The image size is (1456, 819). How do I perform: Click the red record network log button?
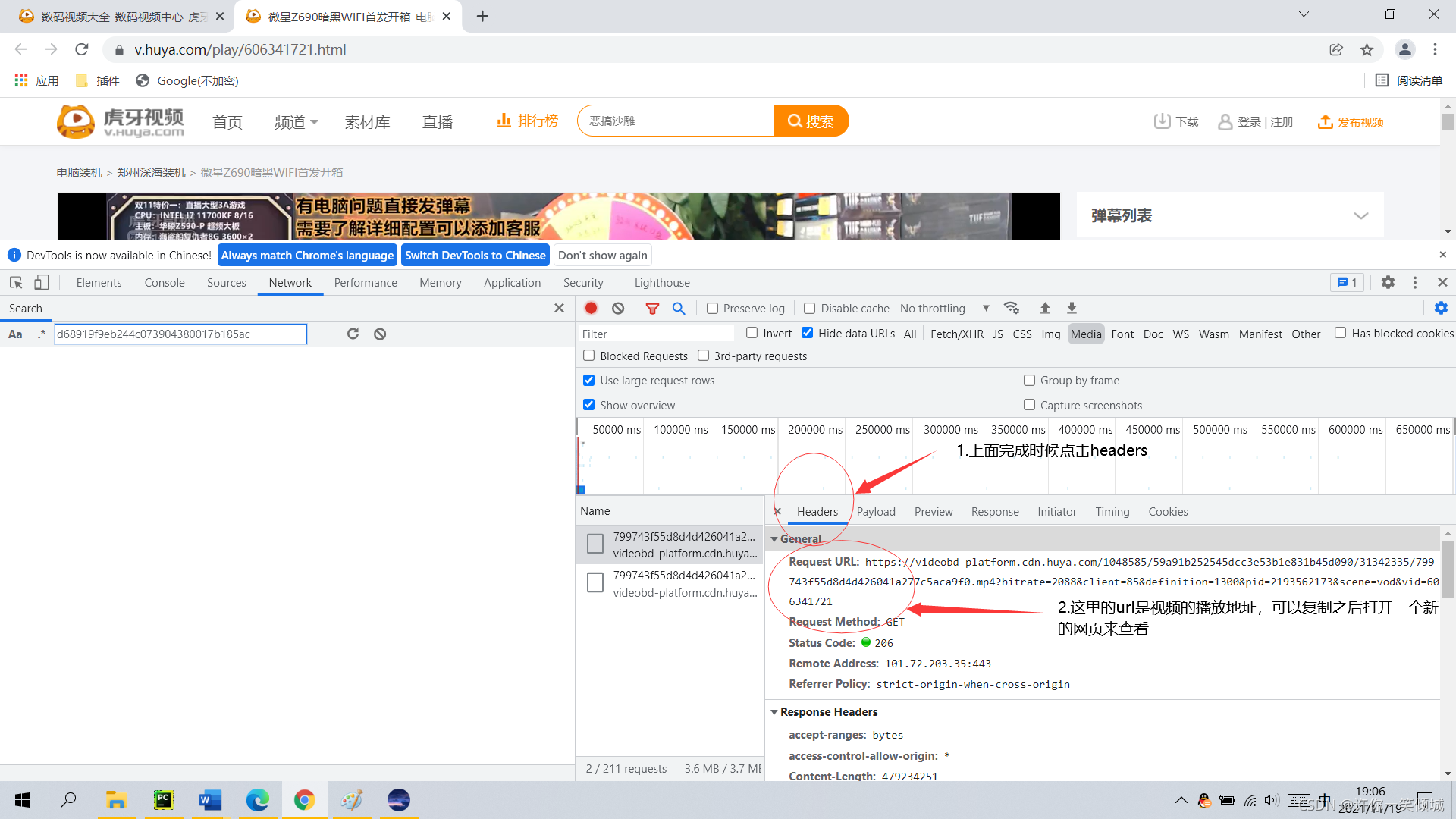tap(591, 308)
